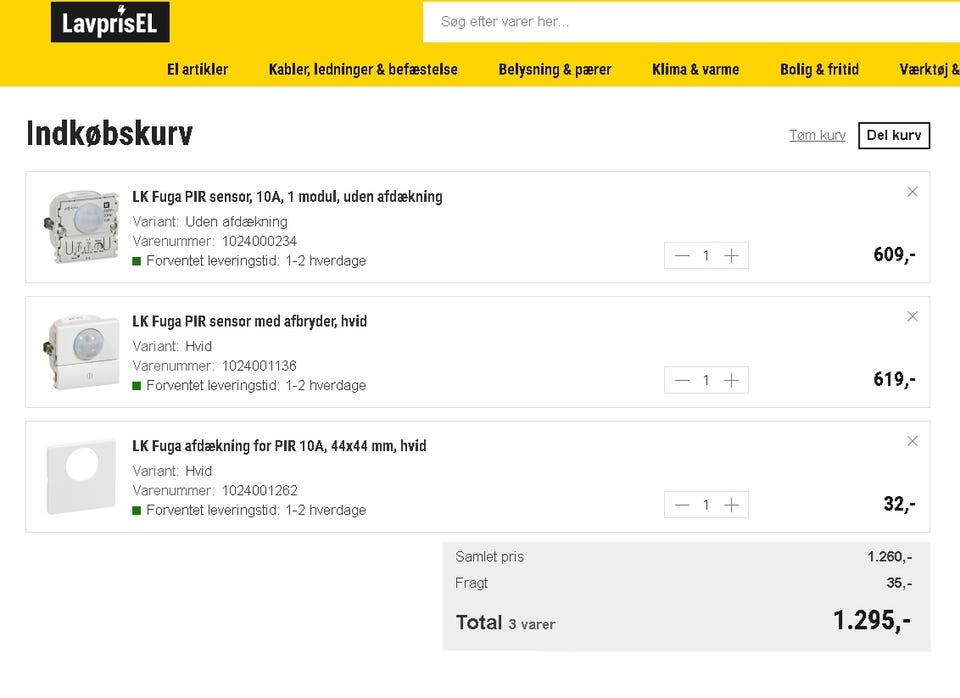Screen dimensions: 960x698
Task: Decrease quantity of PIR sensor 10A
Action: [682, 255]
